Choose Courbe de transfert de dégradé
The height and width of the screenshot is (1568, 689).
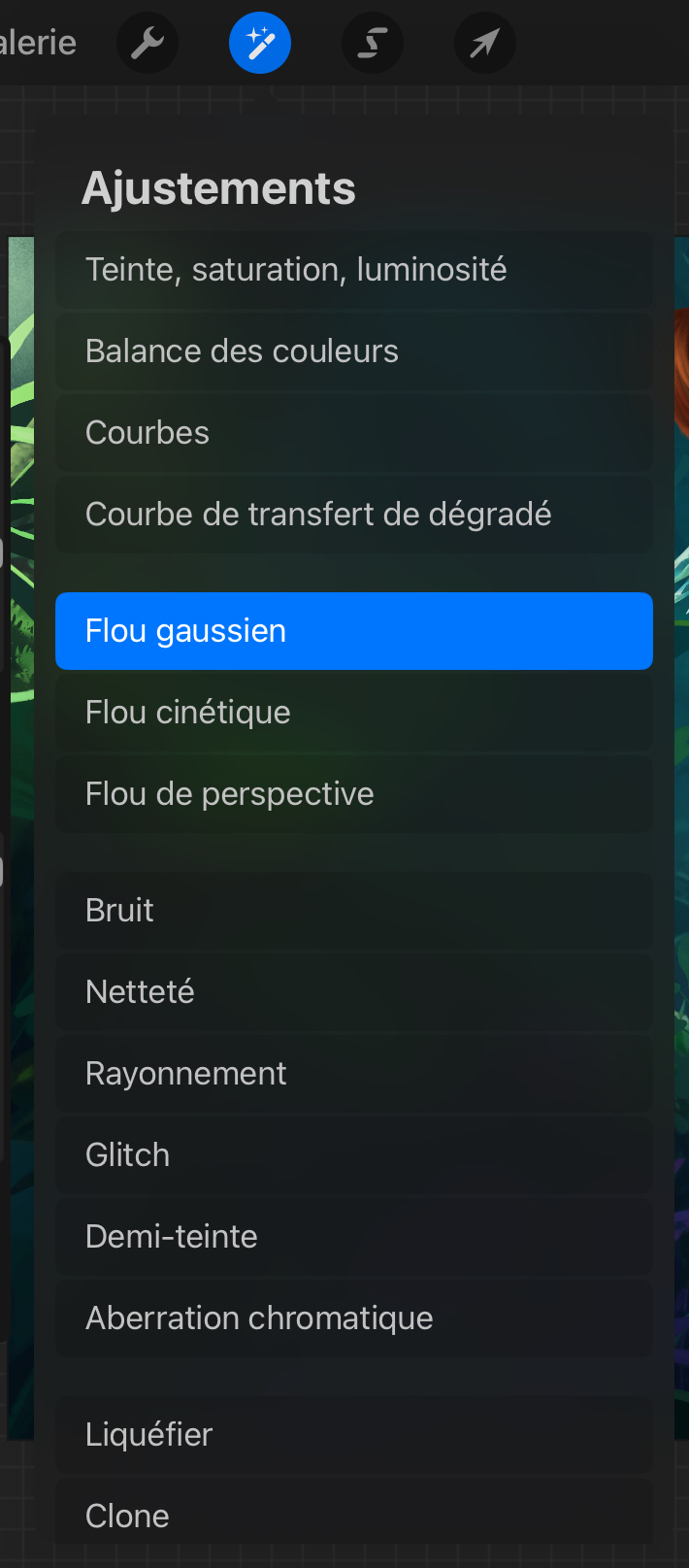tap(354, 515)
